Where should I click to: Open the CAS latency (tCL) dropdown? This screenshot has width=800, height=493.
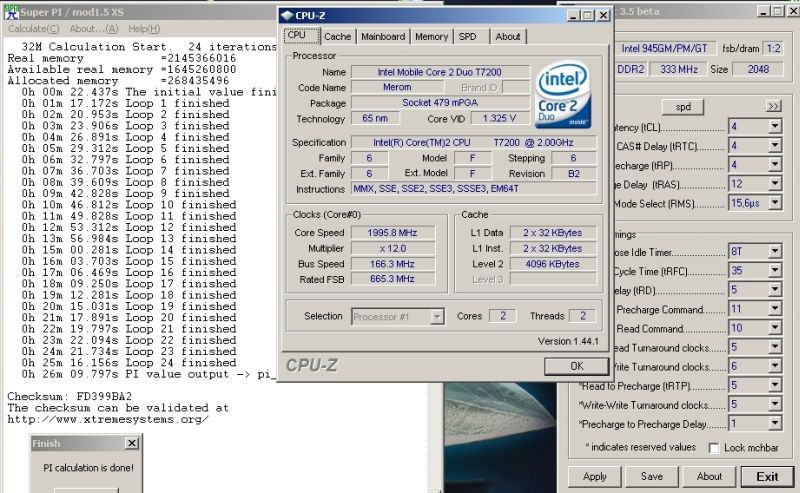774,126
